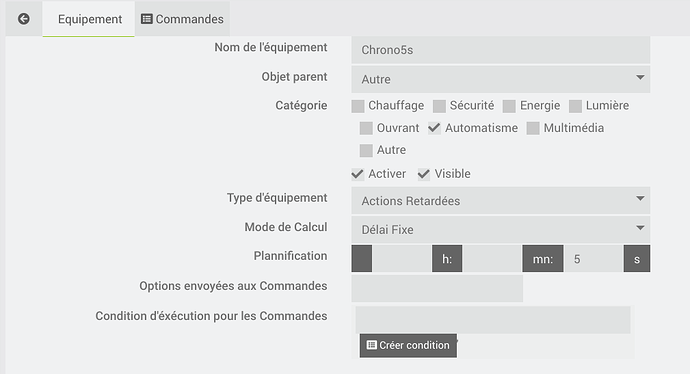The image size is (690, 374).
Task: Click the list icon on the Commandes tab
Action: (x=147, y=19)
